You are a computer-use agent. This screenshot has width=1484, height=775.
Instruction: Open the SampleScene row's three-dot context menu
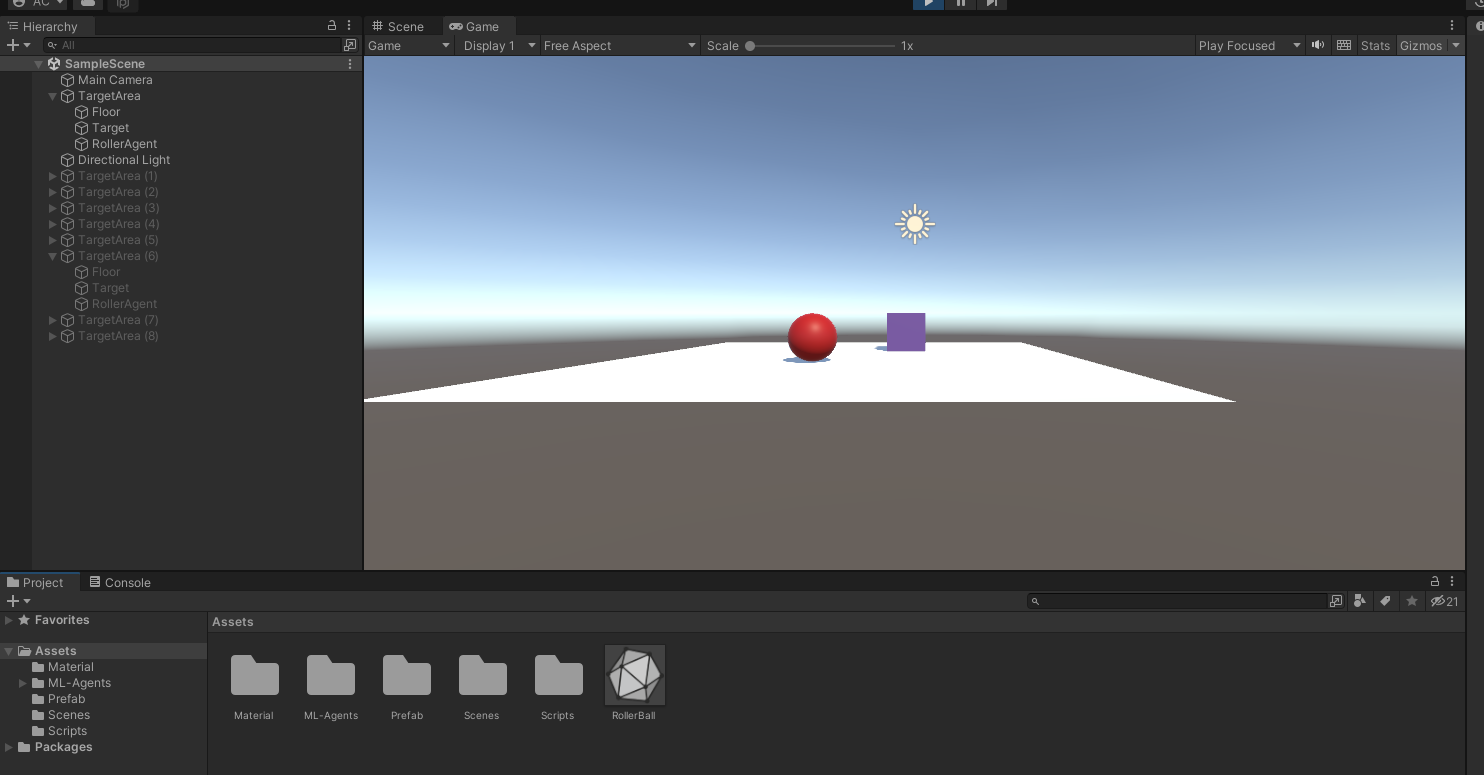pyautogui.click(x=350, y=64)
